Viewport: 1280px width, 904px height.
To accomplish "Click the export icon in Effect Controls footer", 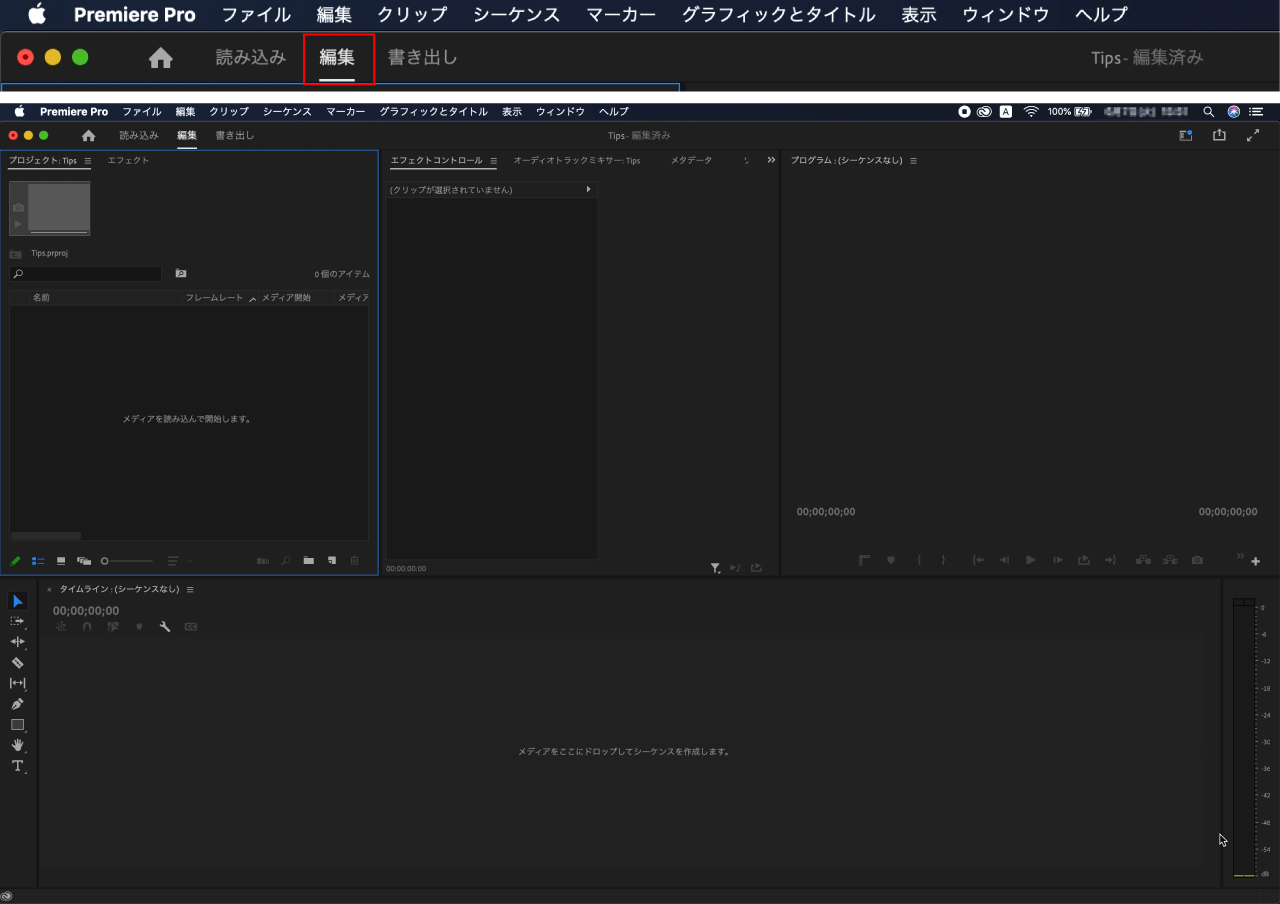I will tap(756, 568).
